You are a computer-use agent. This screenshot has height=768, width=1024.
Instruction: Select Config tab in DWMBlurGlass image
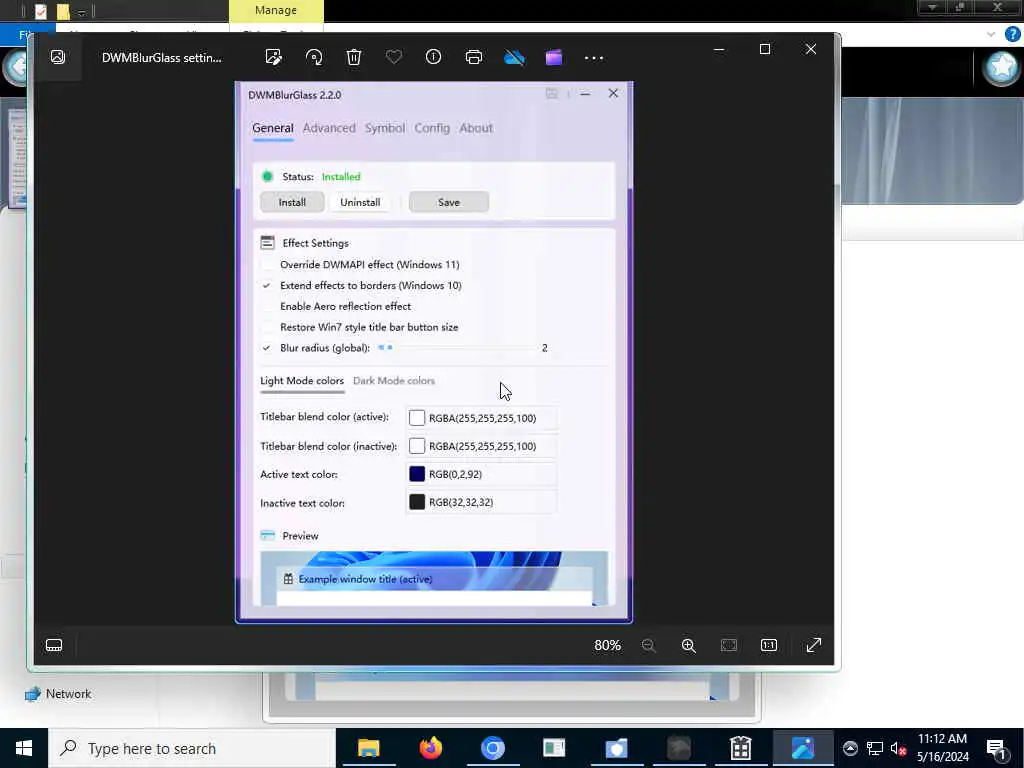click(x=432, y=128)
